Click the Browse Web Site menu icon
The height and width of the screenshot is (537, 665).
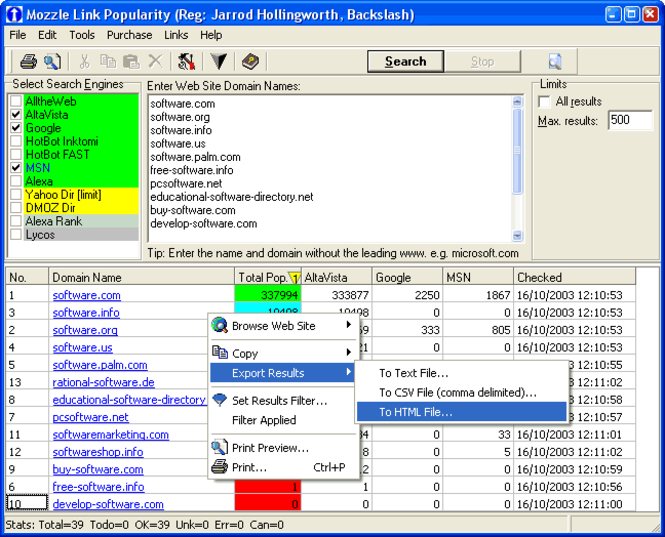220,326
